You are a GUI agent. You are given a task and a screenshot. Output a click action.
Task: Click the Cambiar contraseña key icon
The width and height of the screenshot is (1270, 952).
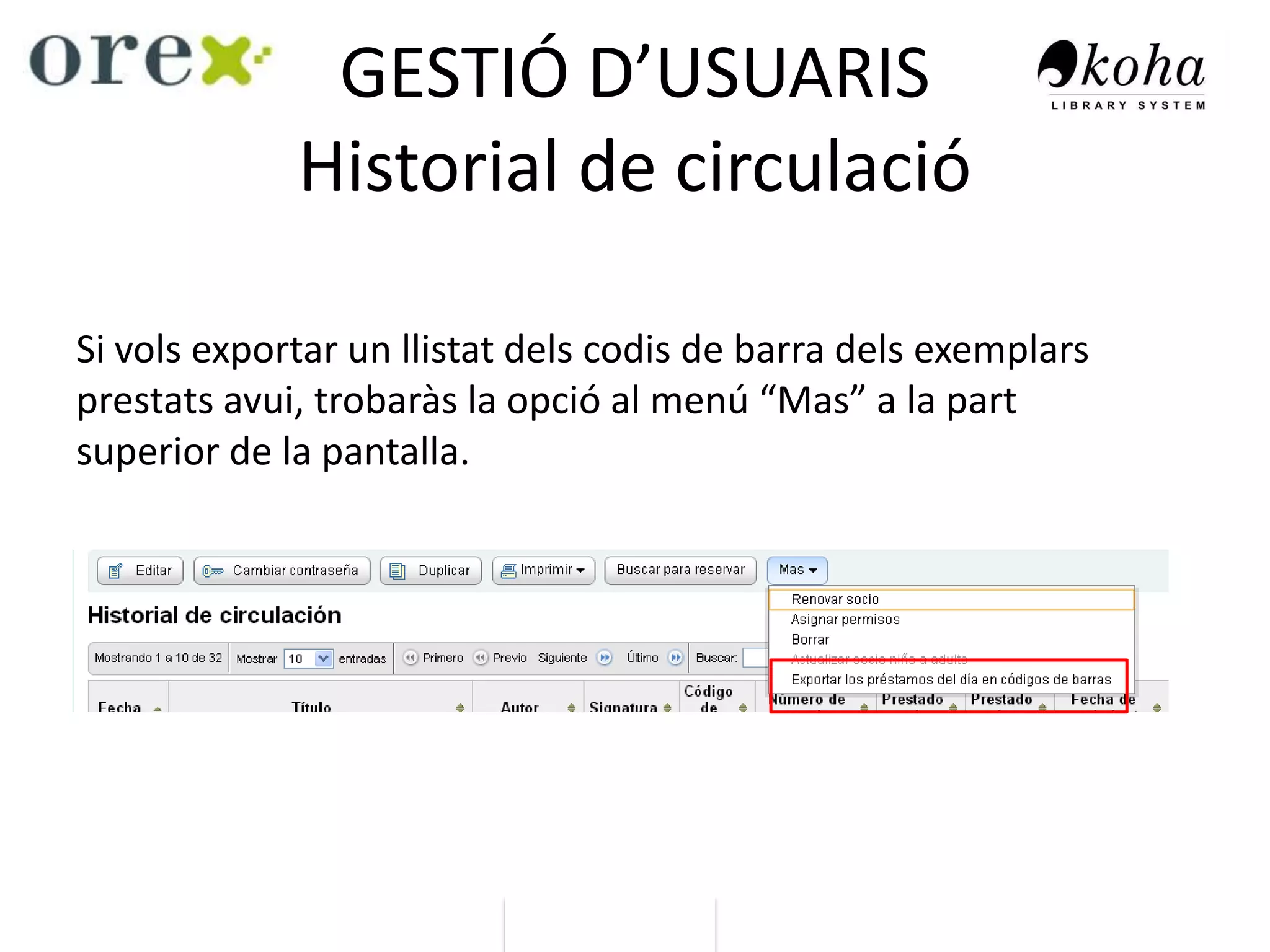point(213,571)
